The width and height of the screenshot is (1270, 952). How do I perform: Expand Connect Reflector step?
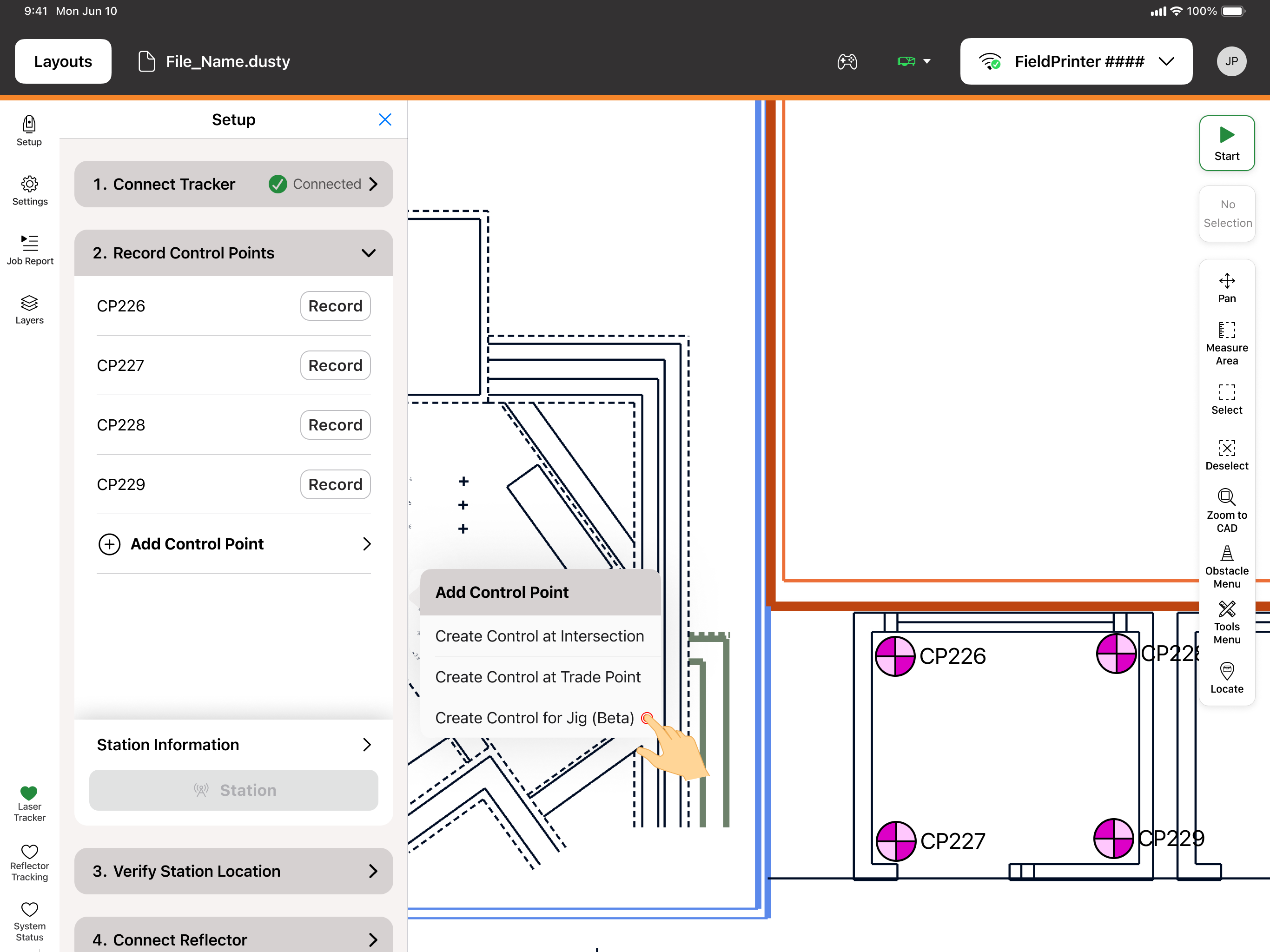(234, 936)
